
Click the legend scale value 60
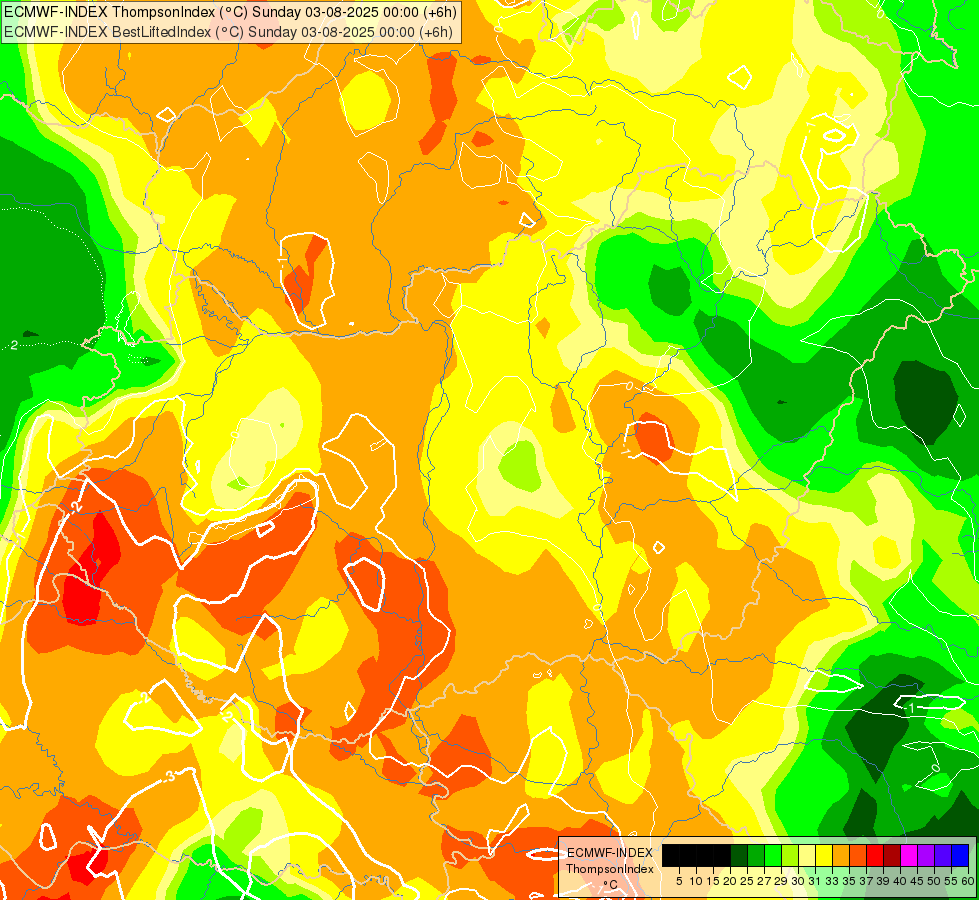(968, 881)
